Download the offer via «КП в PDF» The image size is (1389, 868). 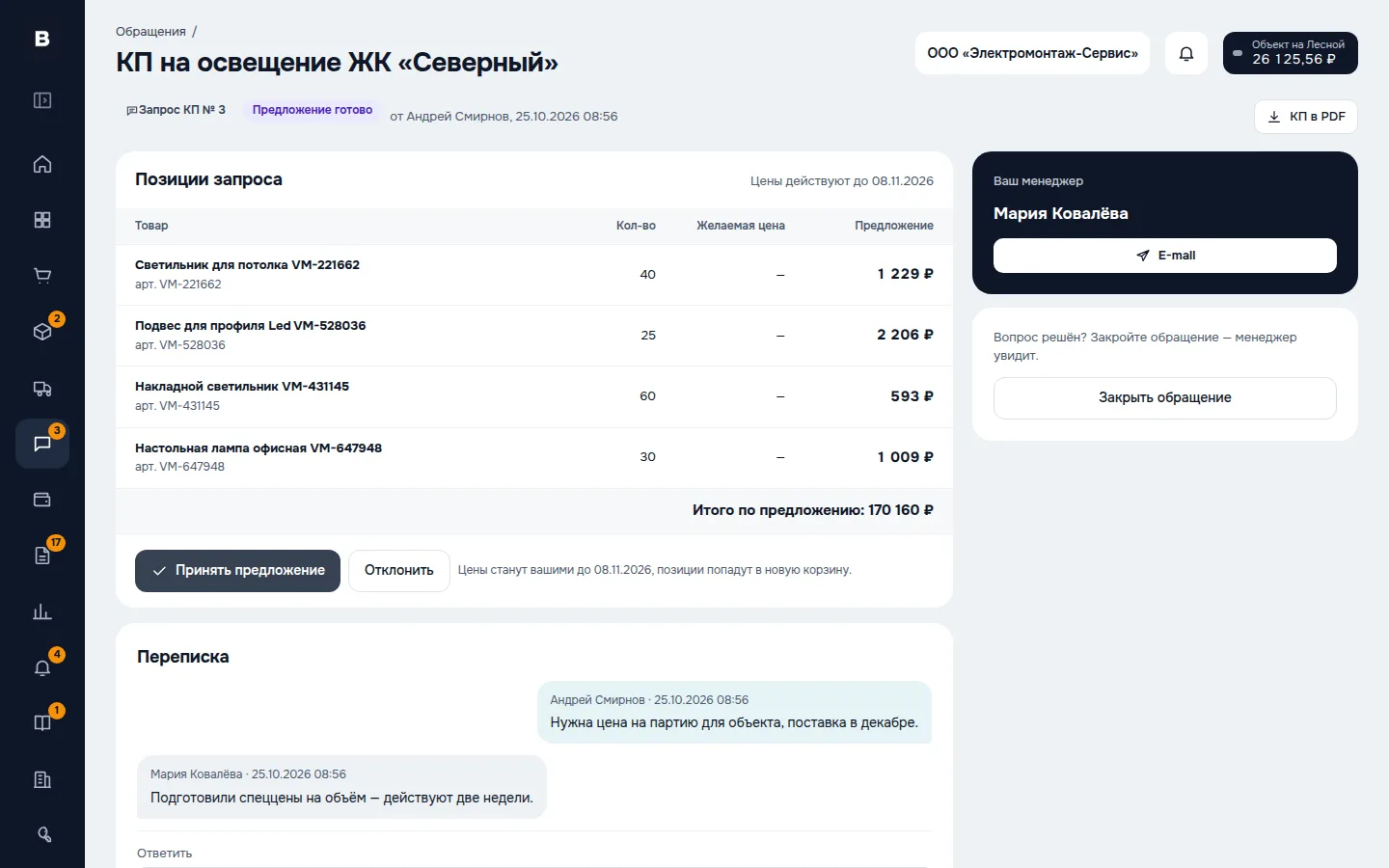tap(1306, 117)
